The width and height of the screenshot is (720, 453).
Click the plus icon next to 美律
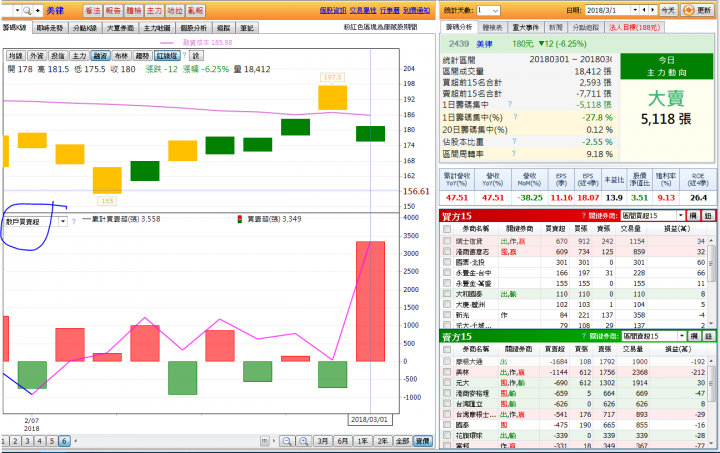pos(38,11)
